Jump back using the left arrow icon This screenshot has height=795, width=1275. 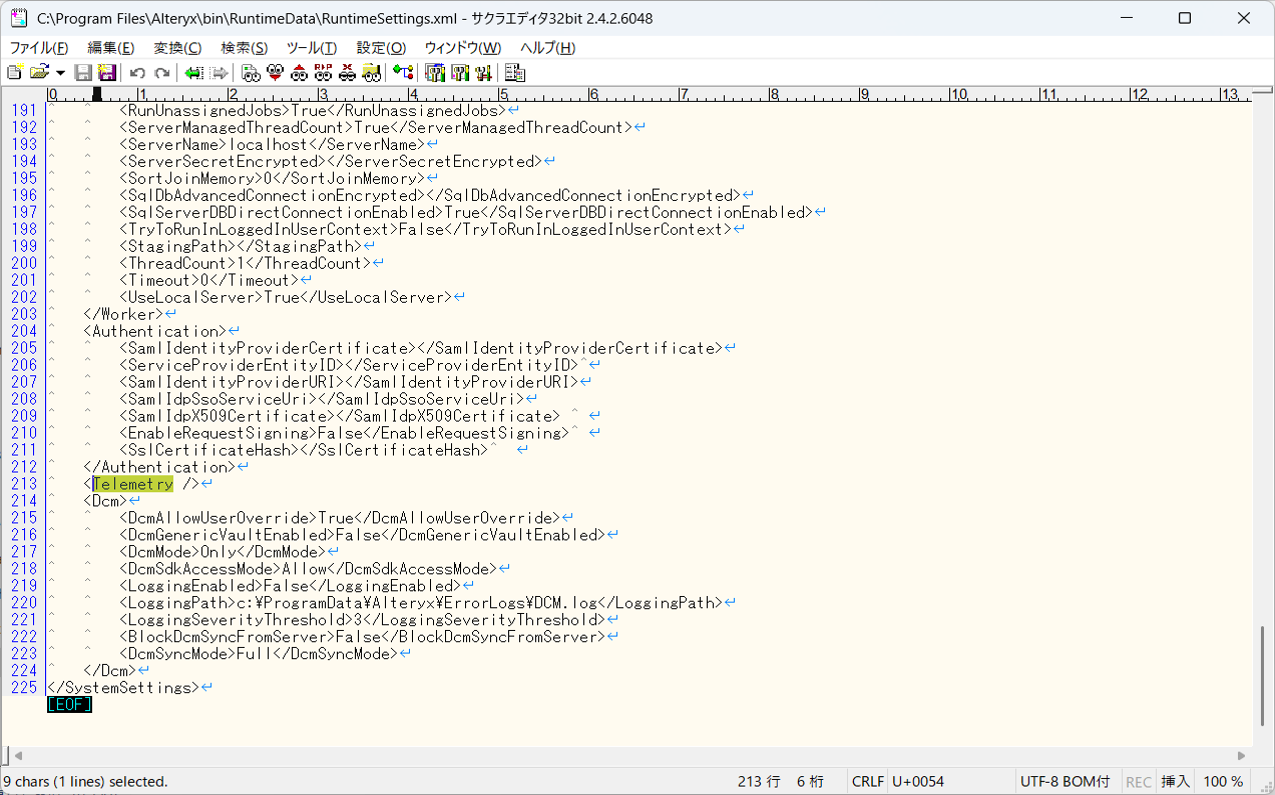(x=196, y=72)
